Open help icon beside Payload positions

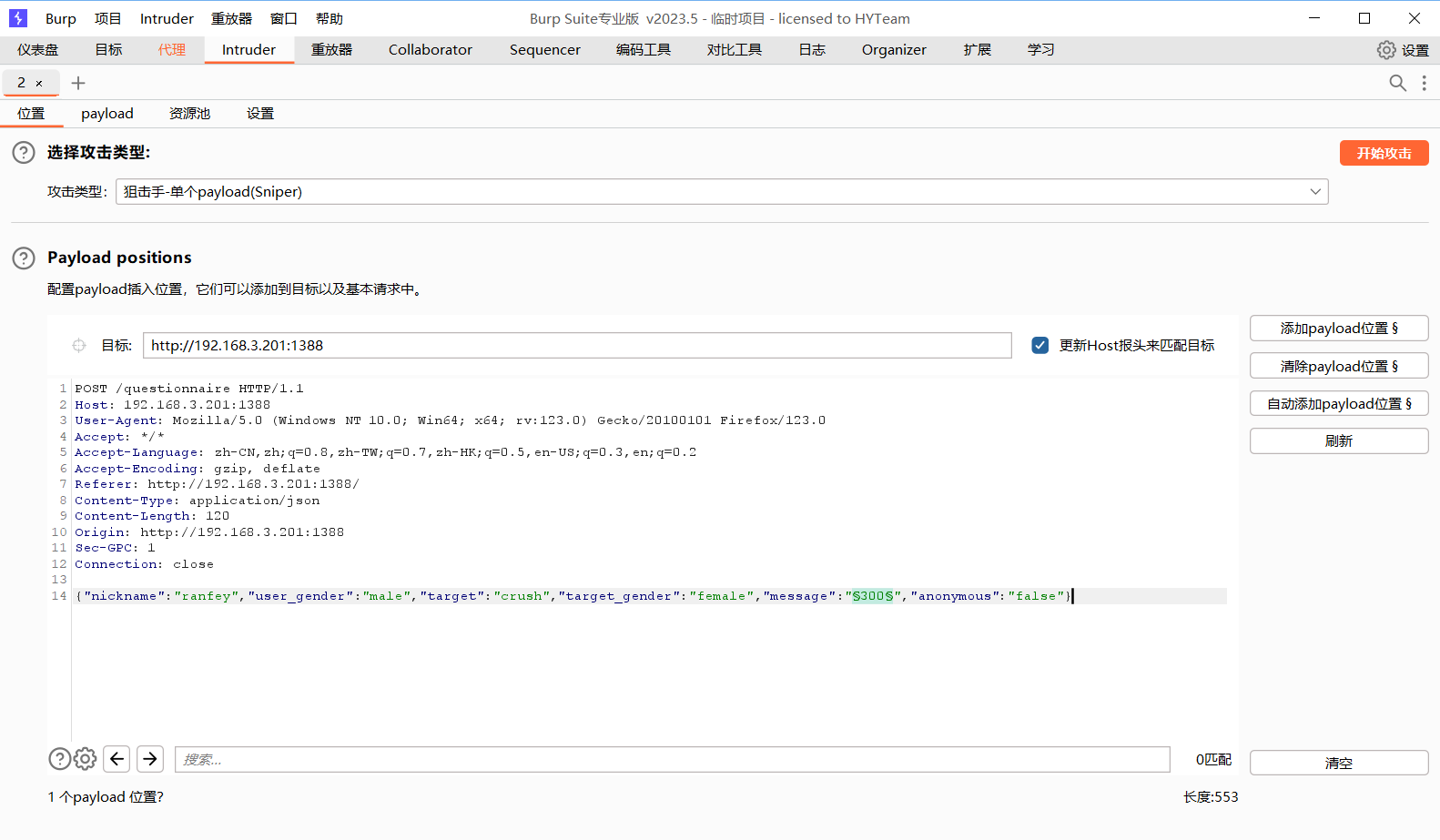(x=24, y=258)
